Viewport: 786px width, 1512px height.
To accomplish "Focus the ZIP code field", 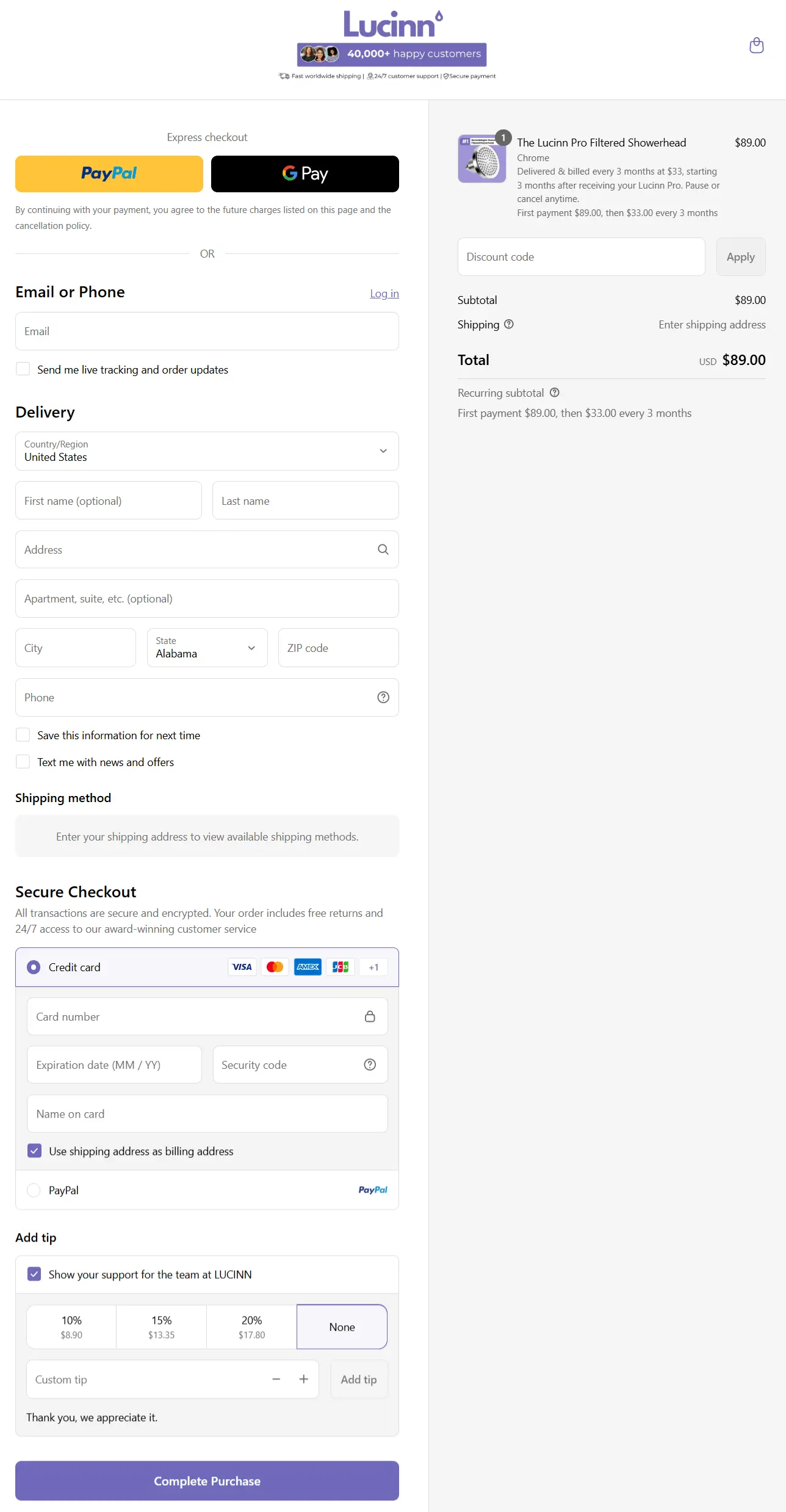I will coord(339,648).
